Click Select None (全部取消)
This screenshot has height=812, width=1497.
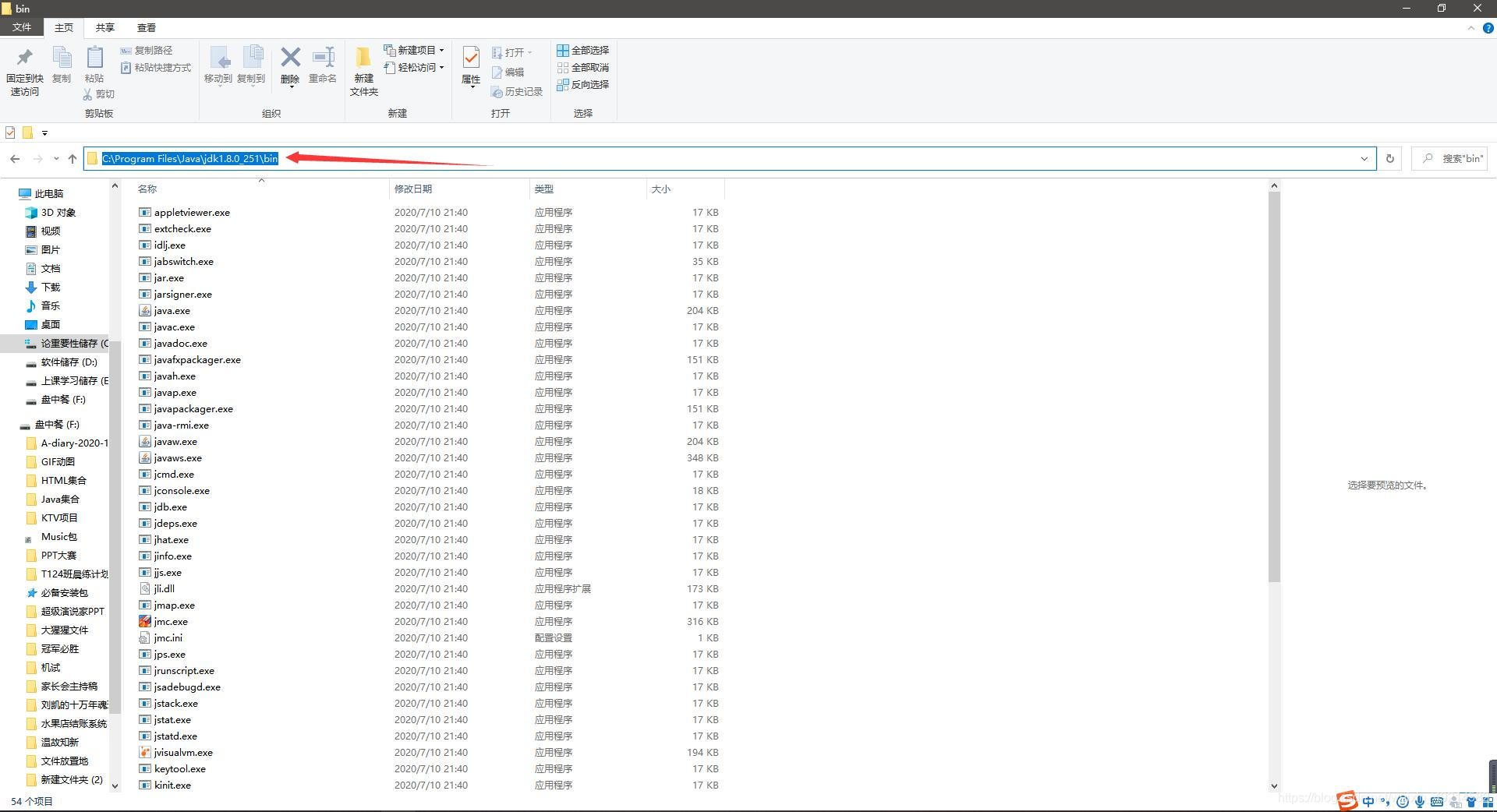(x=582, y=67)
